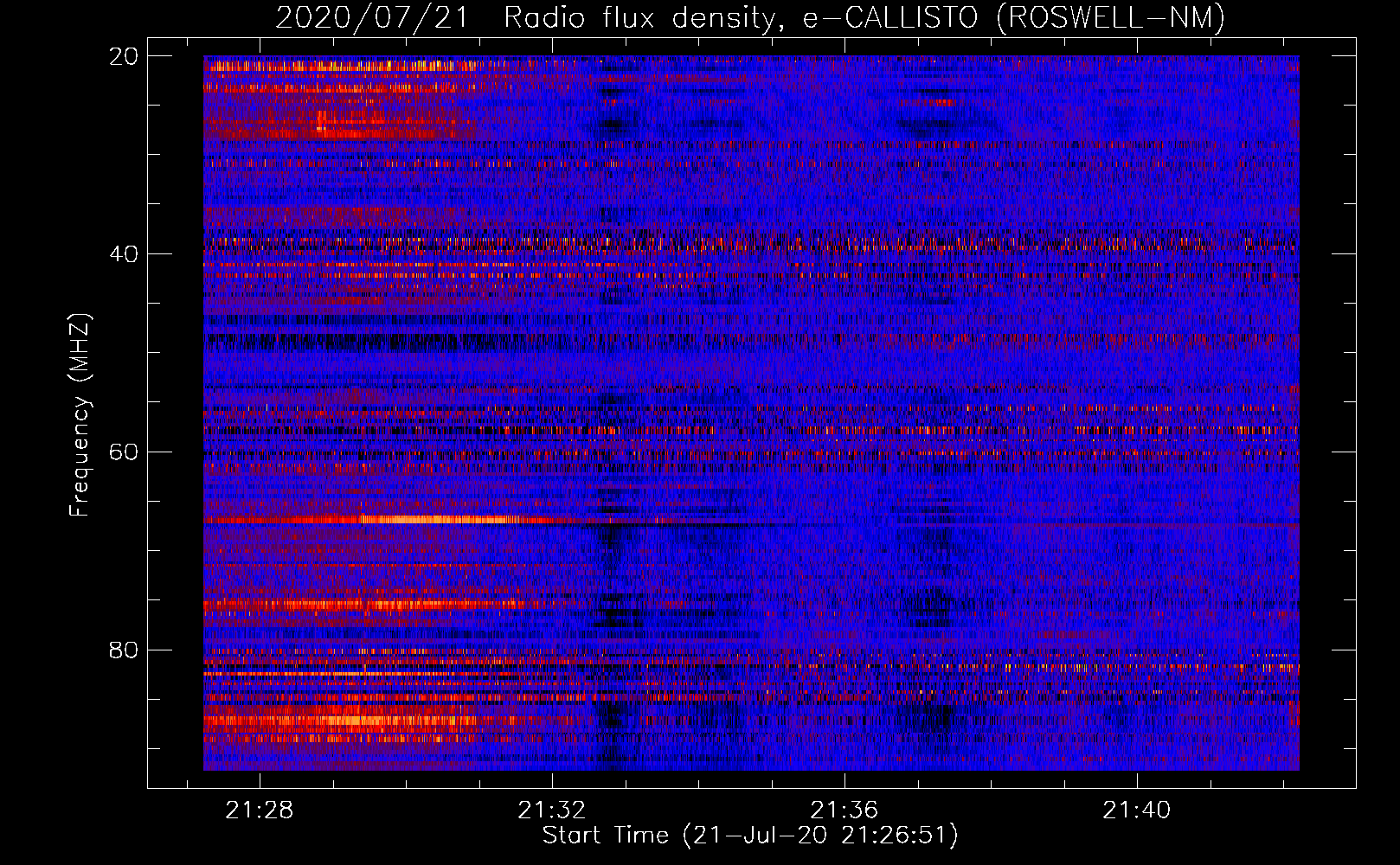Image resolution: width=1400 pixels, height=865 pixels.
Task: Click the 'Frequency (MHZ)' axis label
Action: 80,414
